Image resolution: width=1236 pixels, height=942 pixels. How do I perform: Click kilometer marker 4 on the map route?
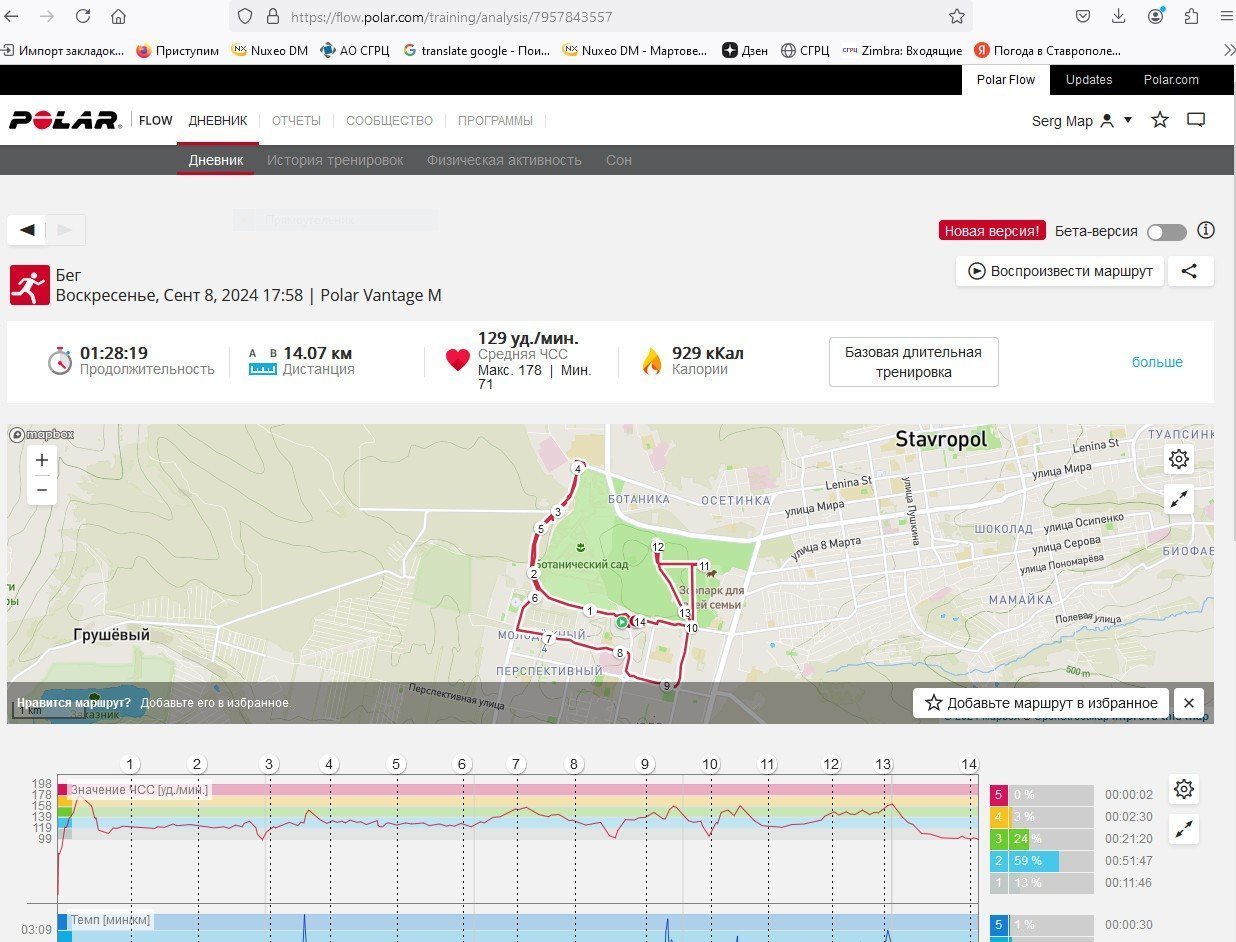point(578,468)
